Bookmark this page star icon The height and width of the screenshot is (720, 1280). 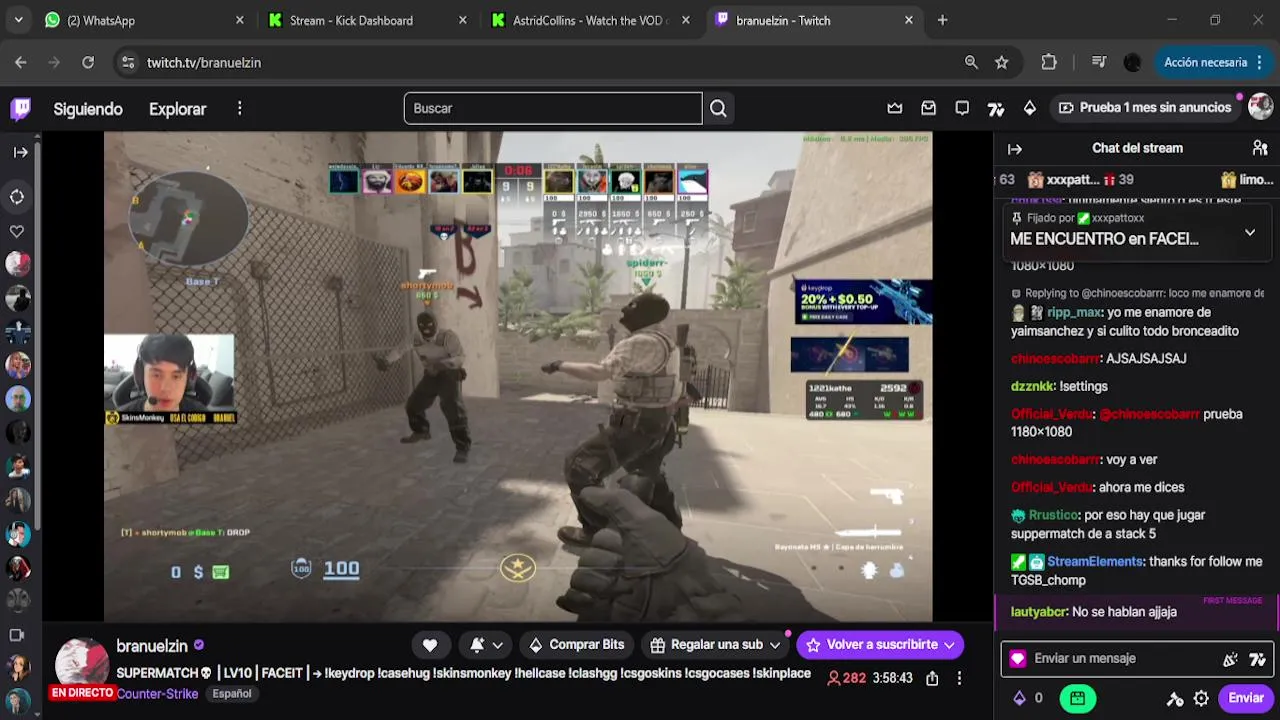pos(1001,62)
